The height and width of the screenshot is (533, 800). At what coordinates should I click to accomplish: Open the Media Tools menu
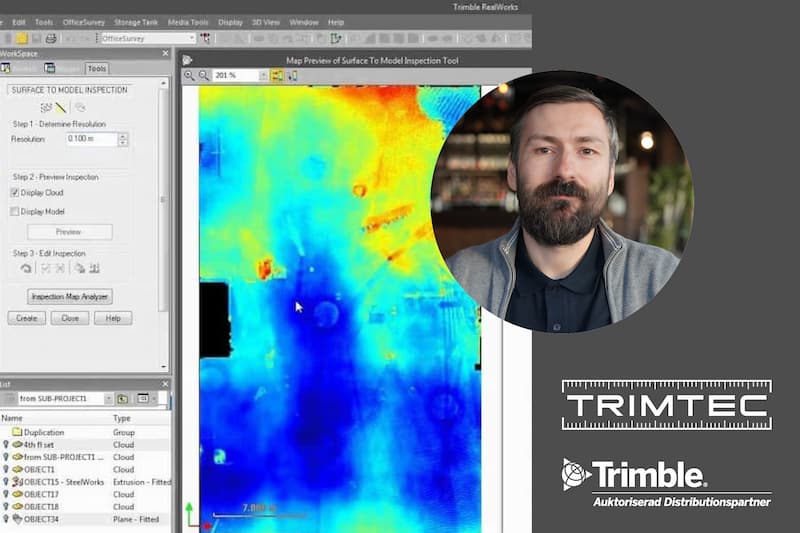[188, 22]
